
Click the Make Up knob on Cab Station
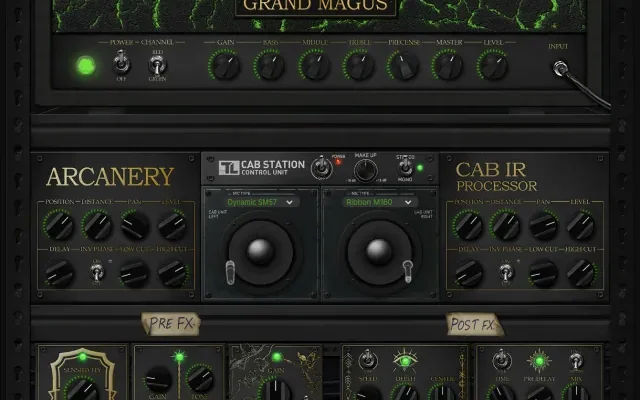click(365, 170)
